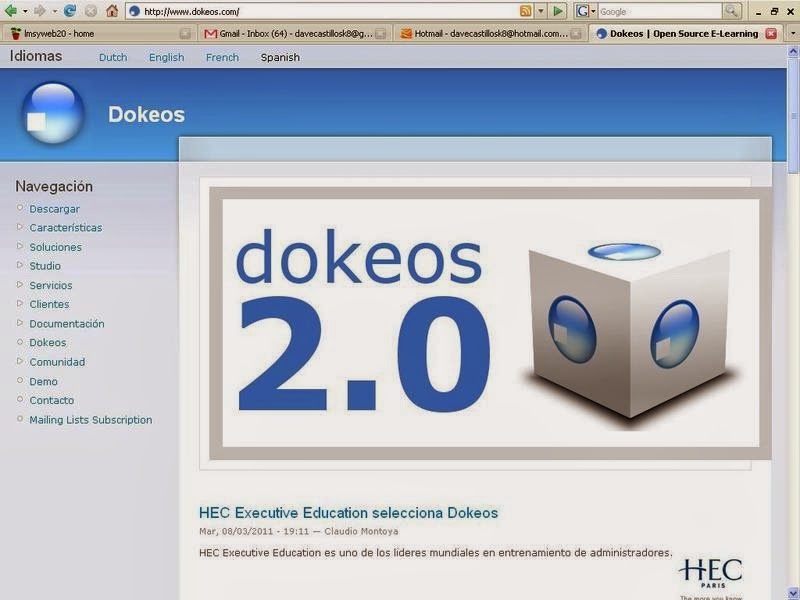
Task: Click the search magnifier icon
Action: pos(731,11)
